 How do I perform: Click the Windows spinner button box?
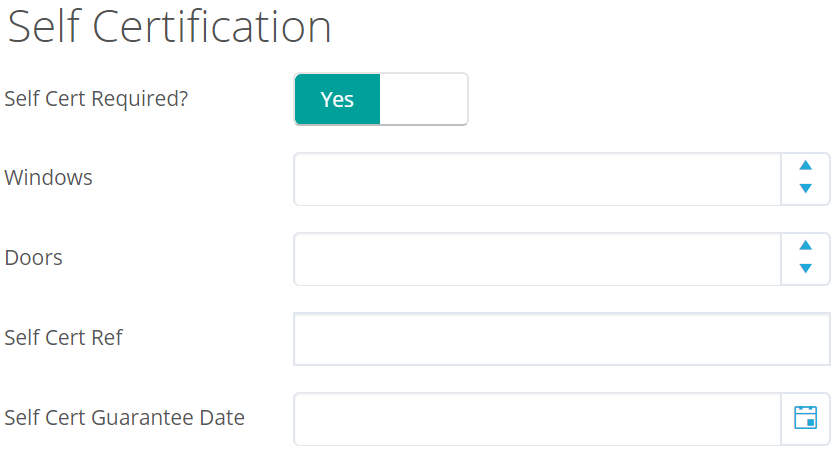(805, 178)
